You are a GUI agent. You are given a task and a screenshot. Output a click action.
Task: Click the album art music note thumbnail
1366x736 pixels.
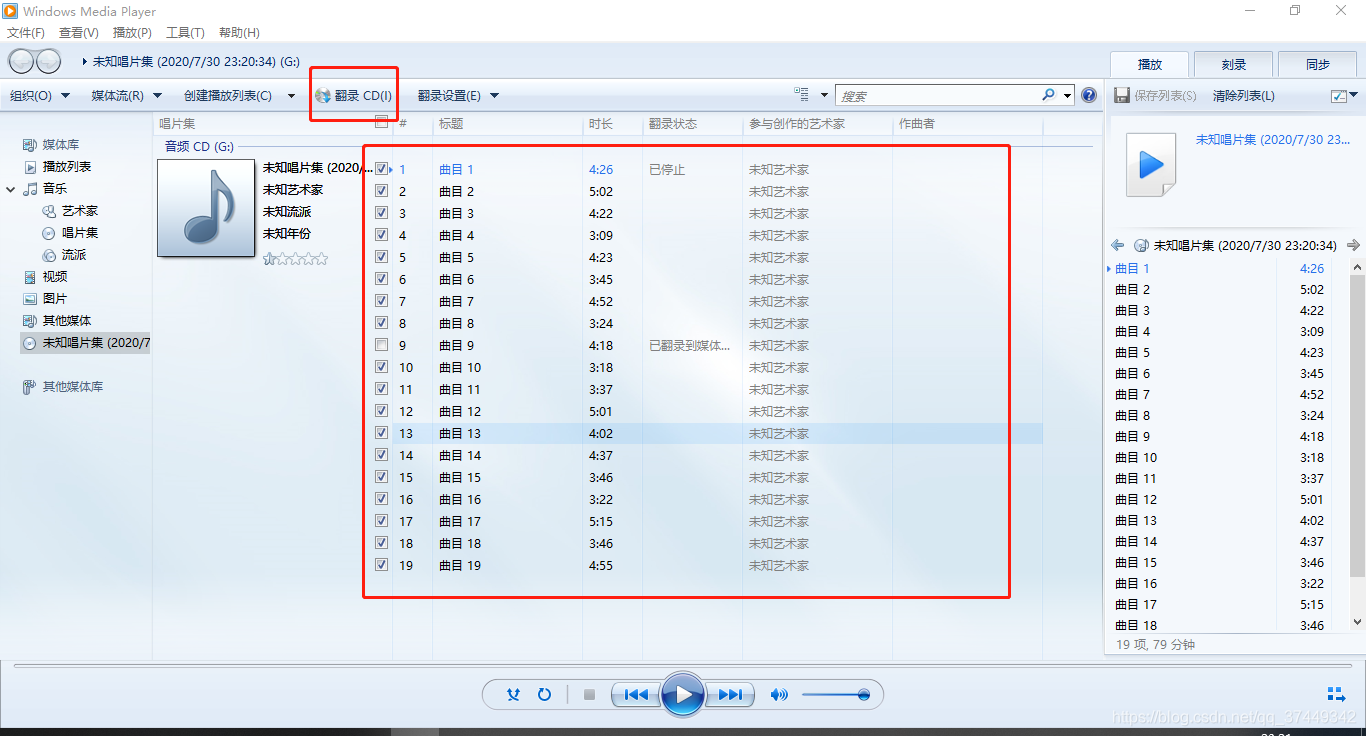click(206, 208)
